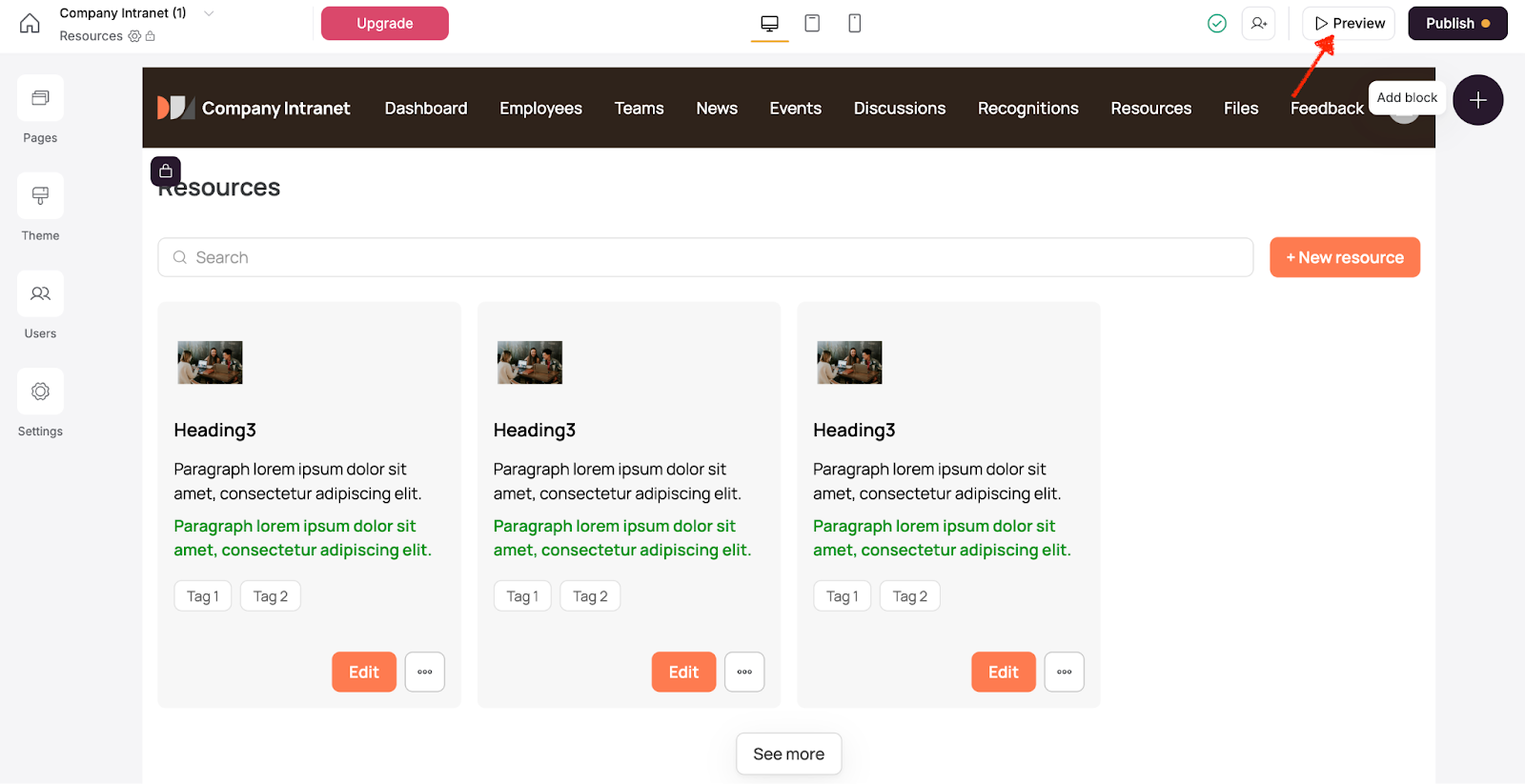Open the Employees nav item
This screenshot has width=1525, height=784.
(x=540, y=109)
